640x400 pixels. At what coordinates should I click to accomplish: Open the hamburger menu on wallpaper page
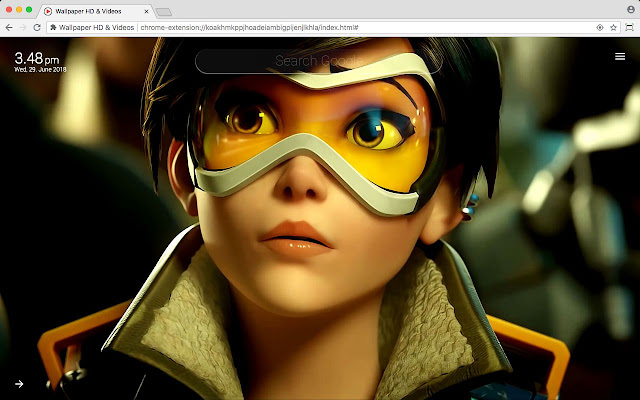[620, 56]
